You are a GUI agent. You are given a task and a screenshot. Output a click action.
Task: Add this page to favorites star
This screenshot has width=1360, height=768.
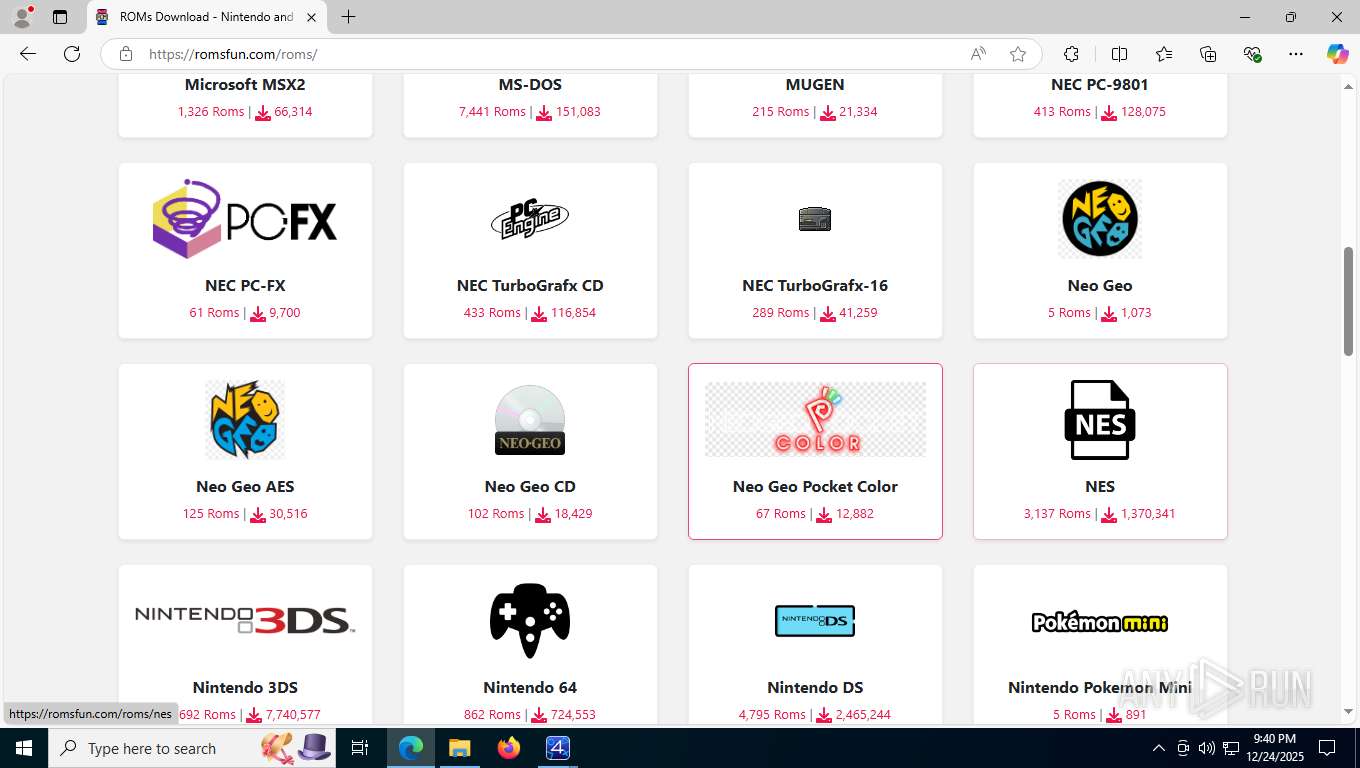pyautogui.click(x=1018, y=54)
